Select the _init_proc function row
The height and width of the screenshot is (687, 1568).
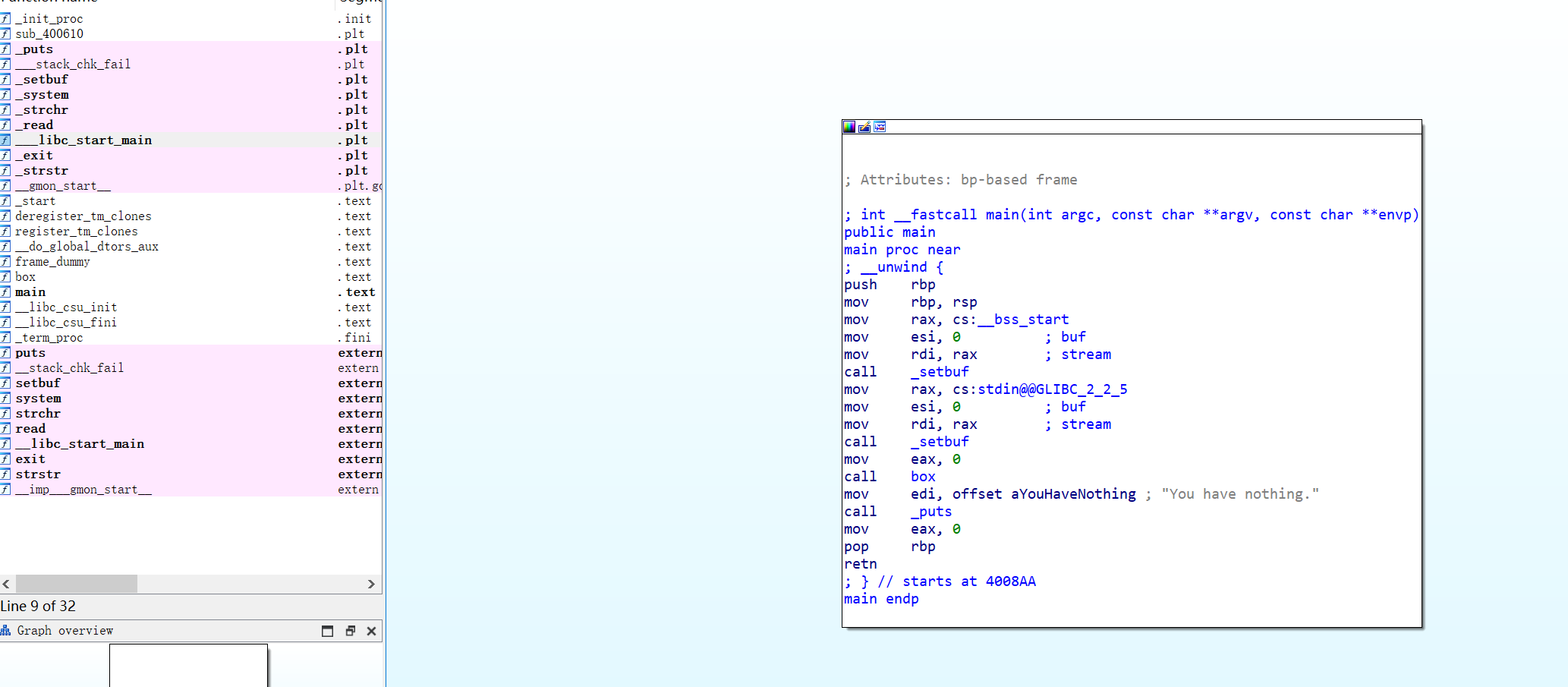point(191,19)
